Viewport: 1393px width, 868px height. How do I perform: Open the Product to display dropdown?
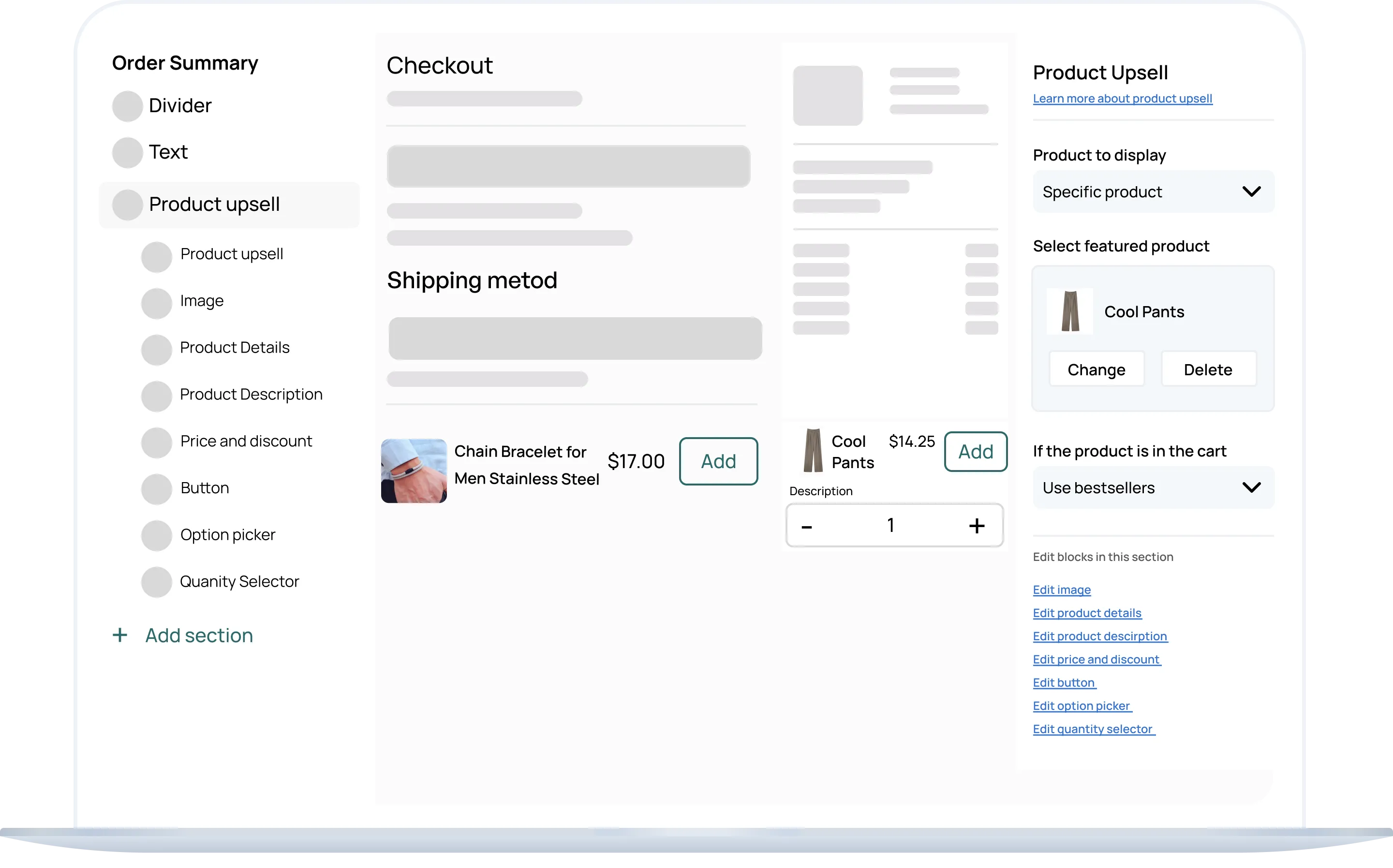tap(1153, 192)
